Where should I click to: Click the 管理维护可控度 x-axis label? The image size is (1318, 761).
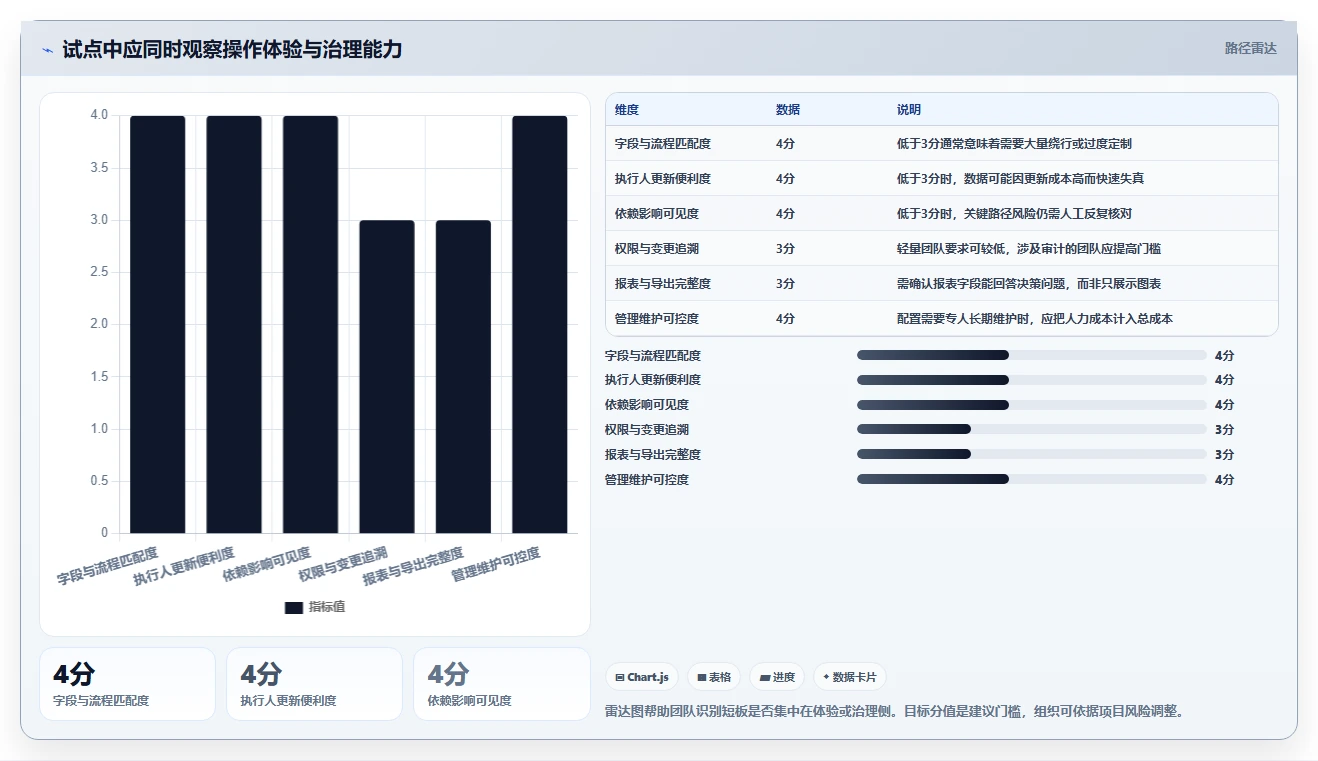coord(496,566)
